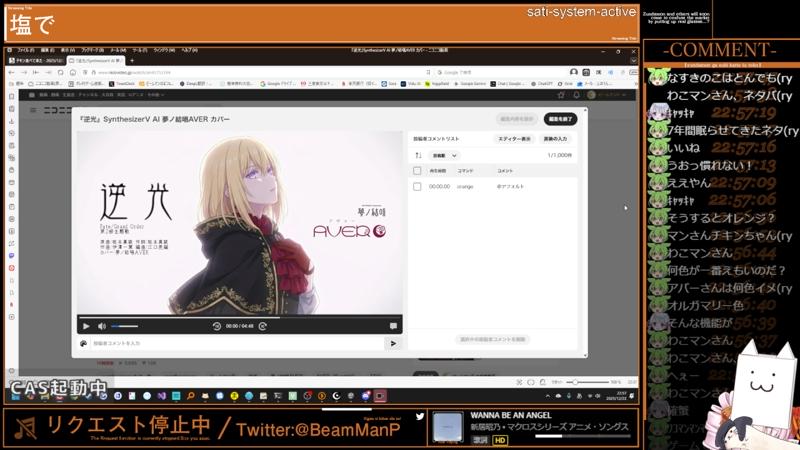The height and width of the screenshot is (450, 800).
Task: Adjust the video volume slider
Action: coord(125,326)
